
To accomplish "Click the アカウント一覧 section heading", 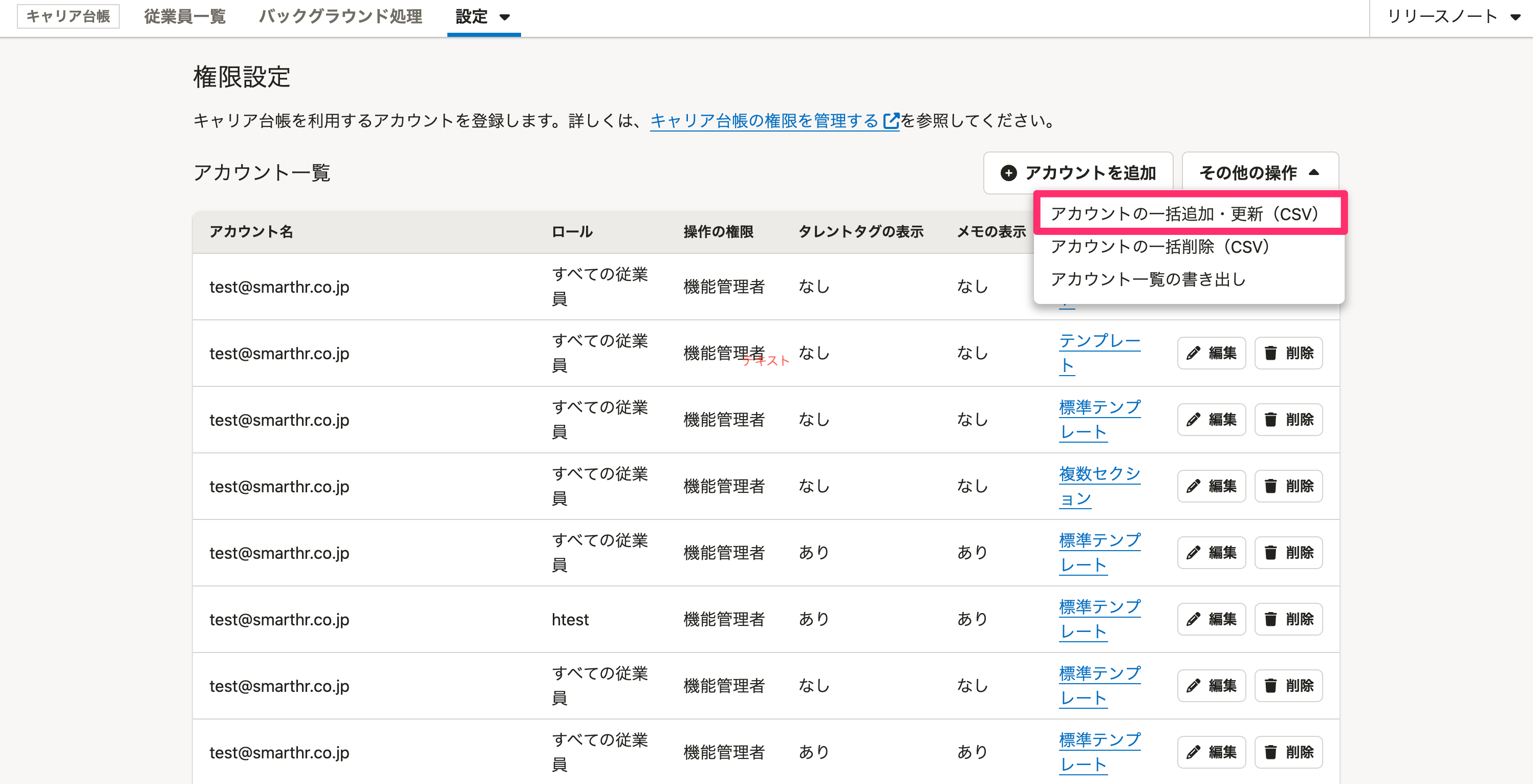I will point(261,172).
